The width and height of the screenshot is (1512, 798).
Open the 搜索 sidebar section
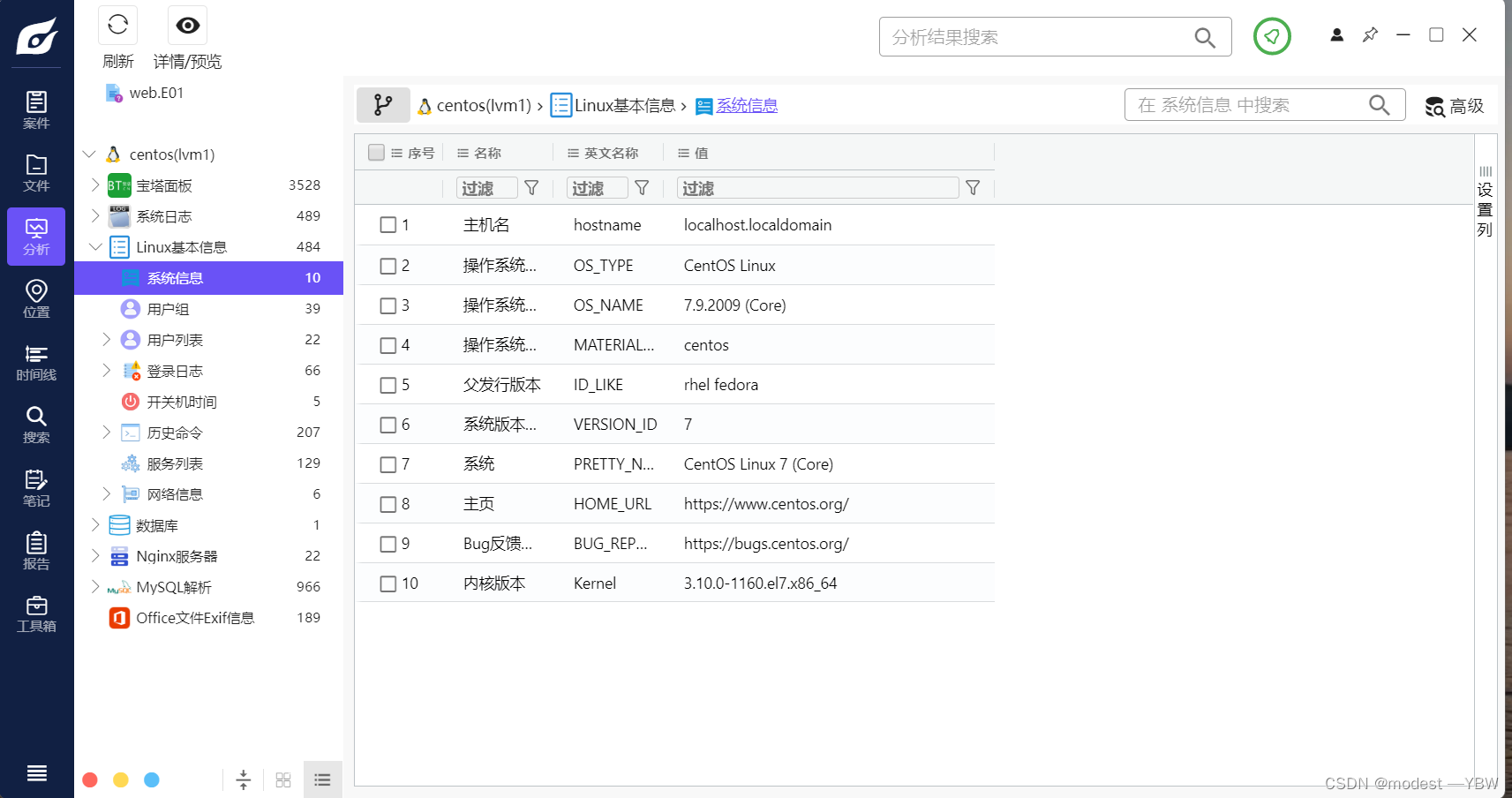point(36,425)
